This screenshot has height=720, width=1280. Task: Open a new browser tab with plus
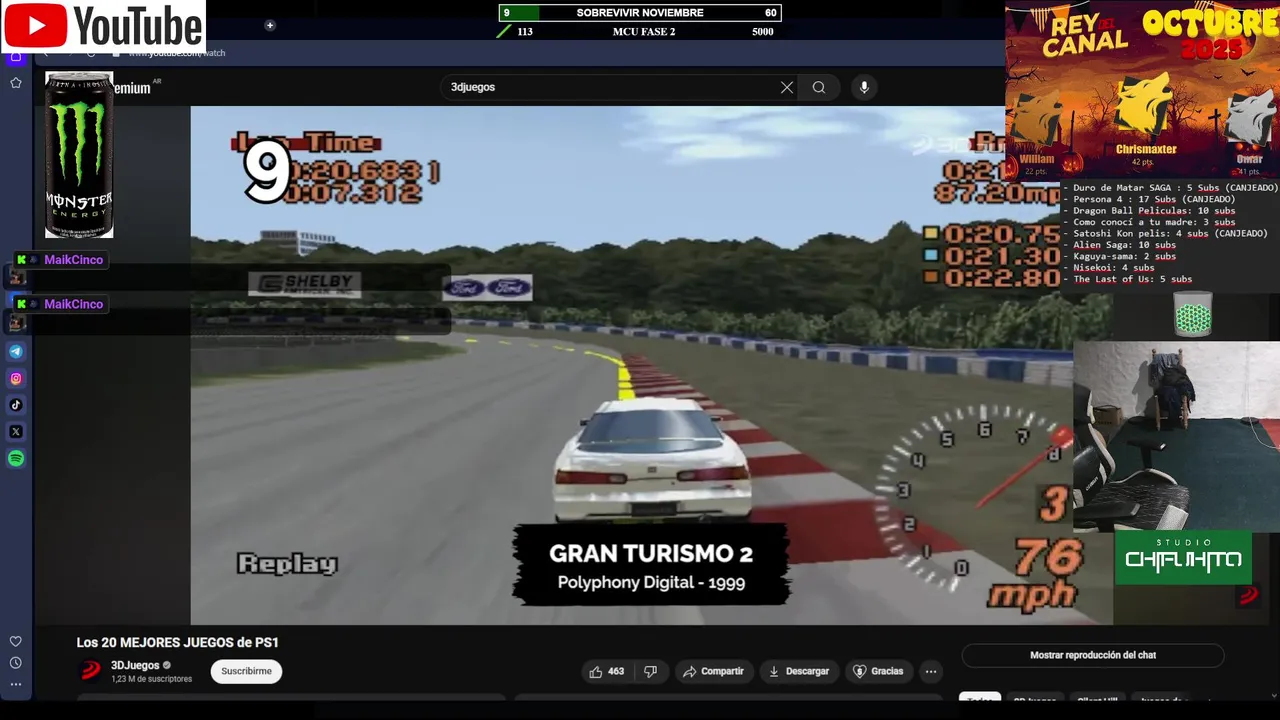270,25
